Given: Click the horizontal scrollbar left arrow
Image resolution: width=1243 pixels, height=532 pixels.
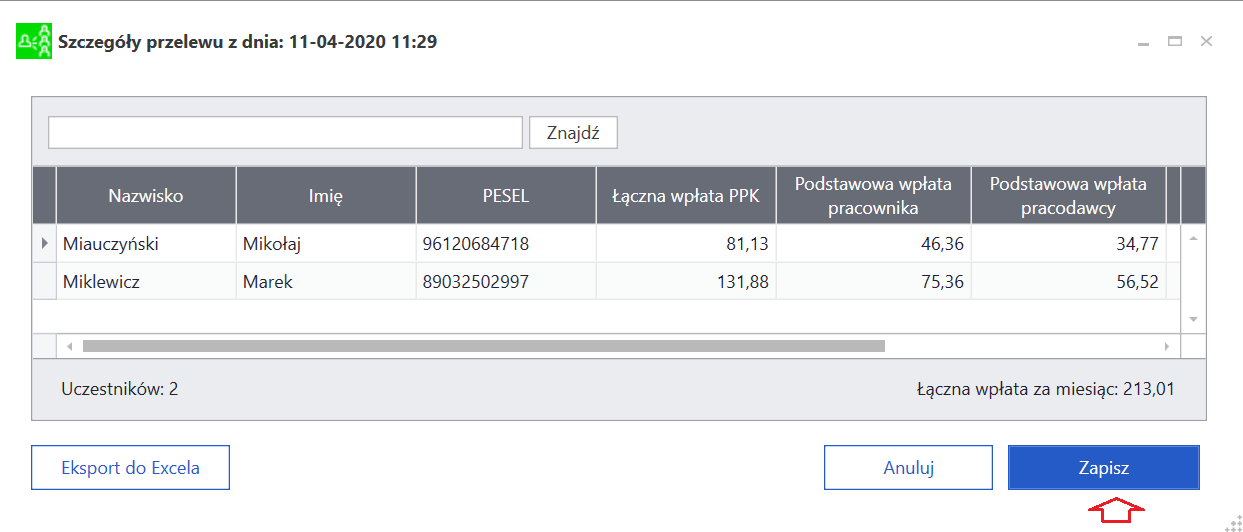Looking at the screenshot, I should pyautogui.click(x=69, y=346).
